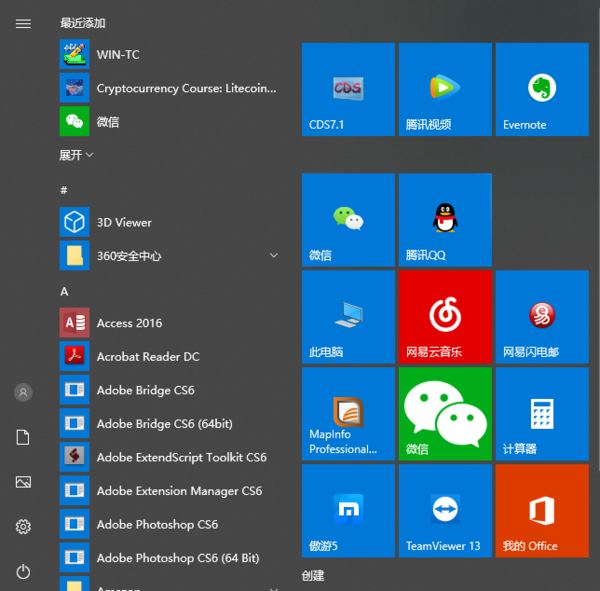Launch the TeamViewer 13 tile
The width and height of the screenshot is (600, 591).
click(445, 510)
